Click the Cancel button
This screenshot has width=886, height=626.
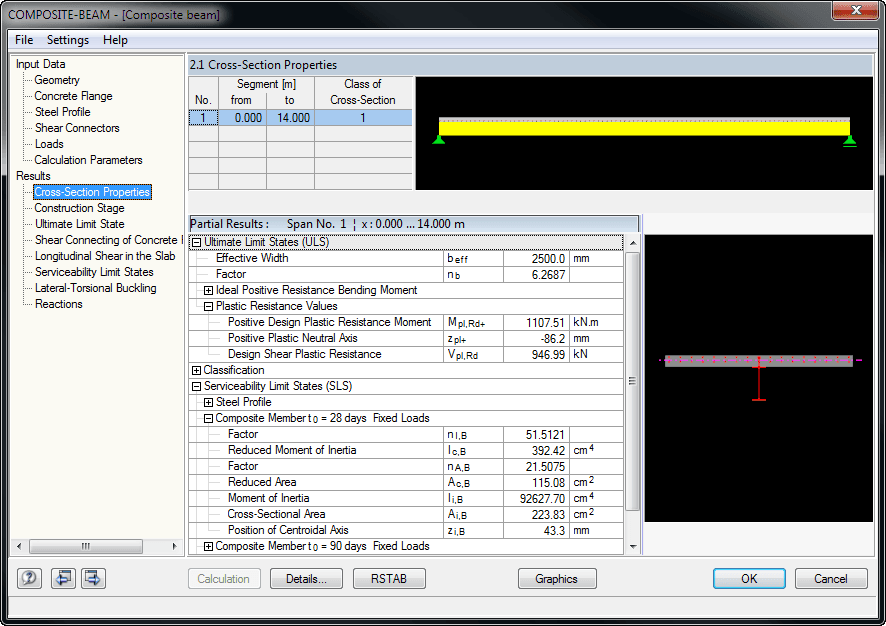[x=831, y=579]
